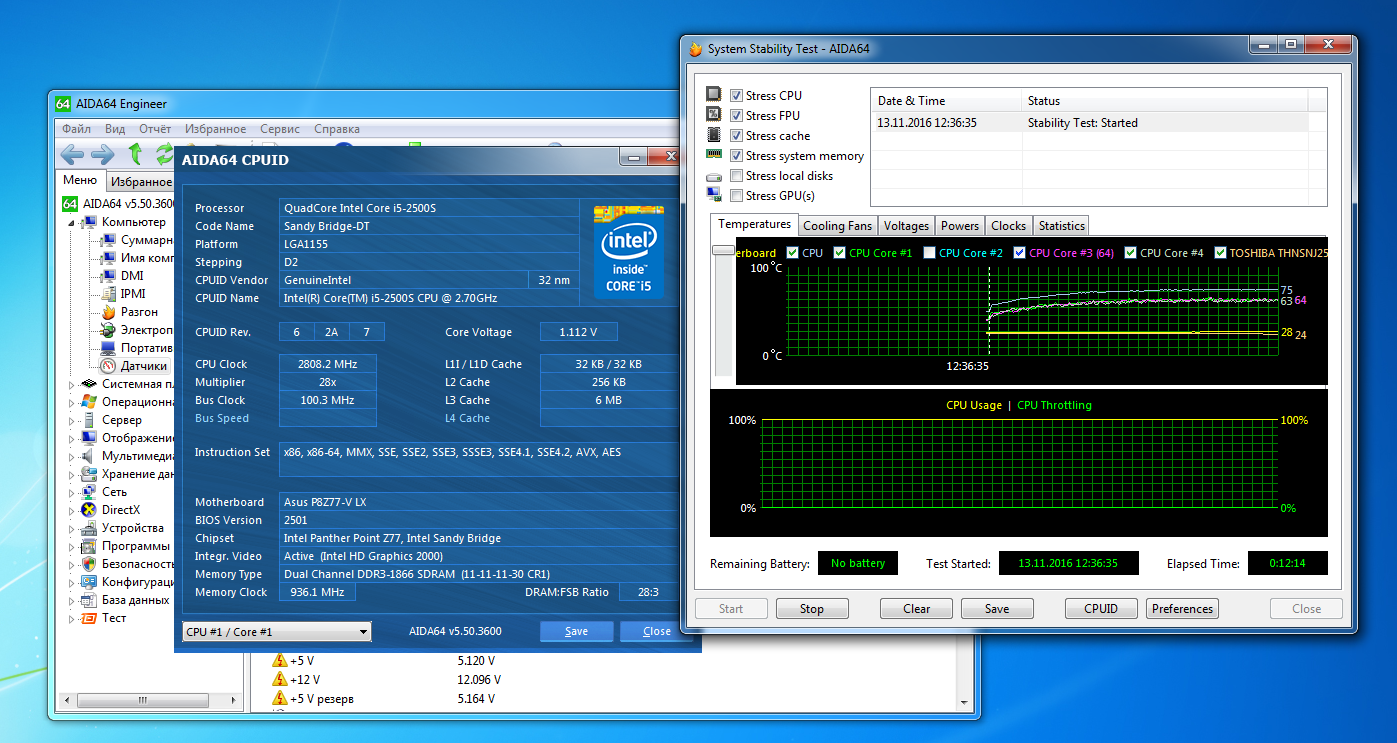Click the Электропитание plug icon
The image size is (1397, 743).
[x=109, y=330]
